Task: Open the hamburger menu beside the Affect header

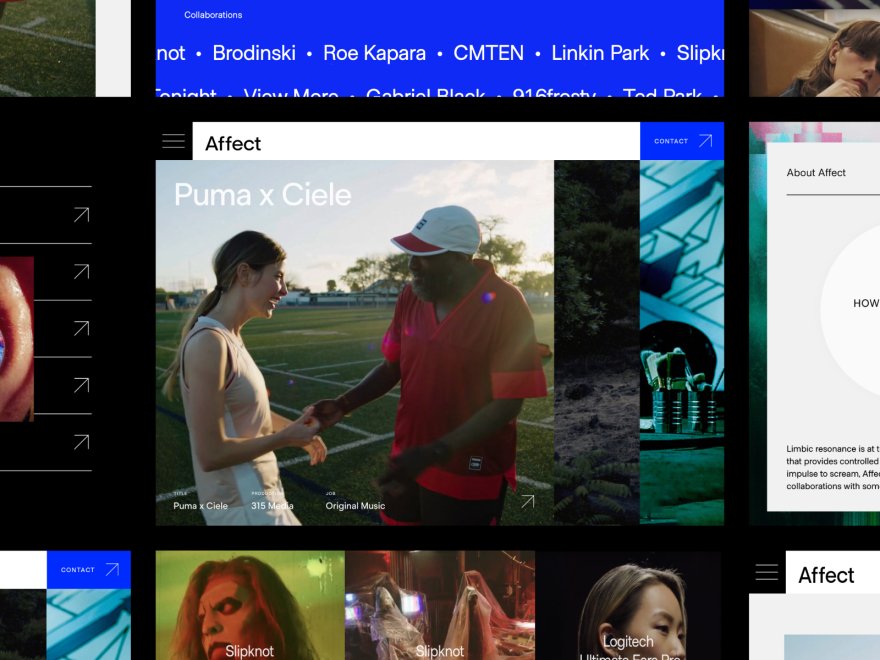Action: [173, 141]
